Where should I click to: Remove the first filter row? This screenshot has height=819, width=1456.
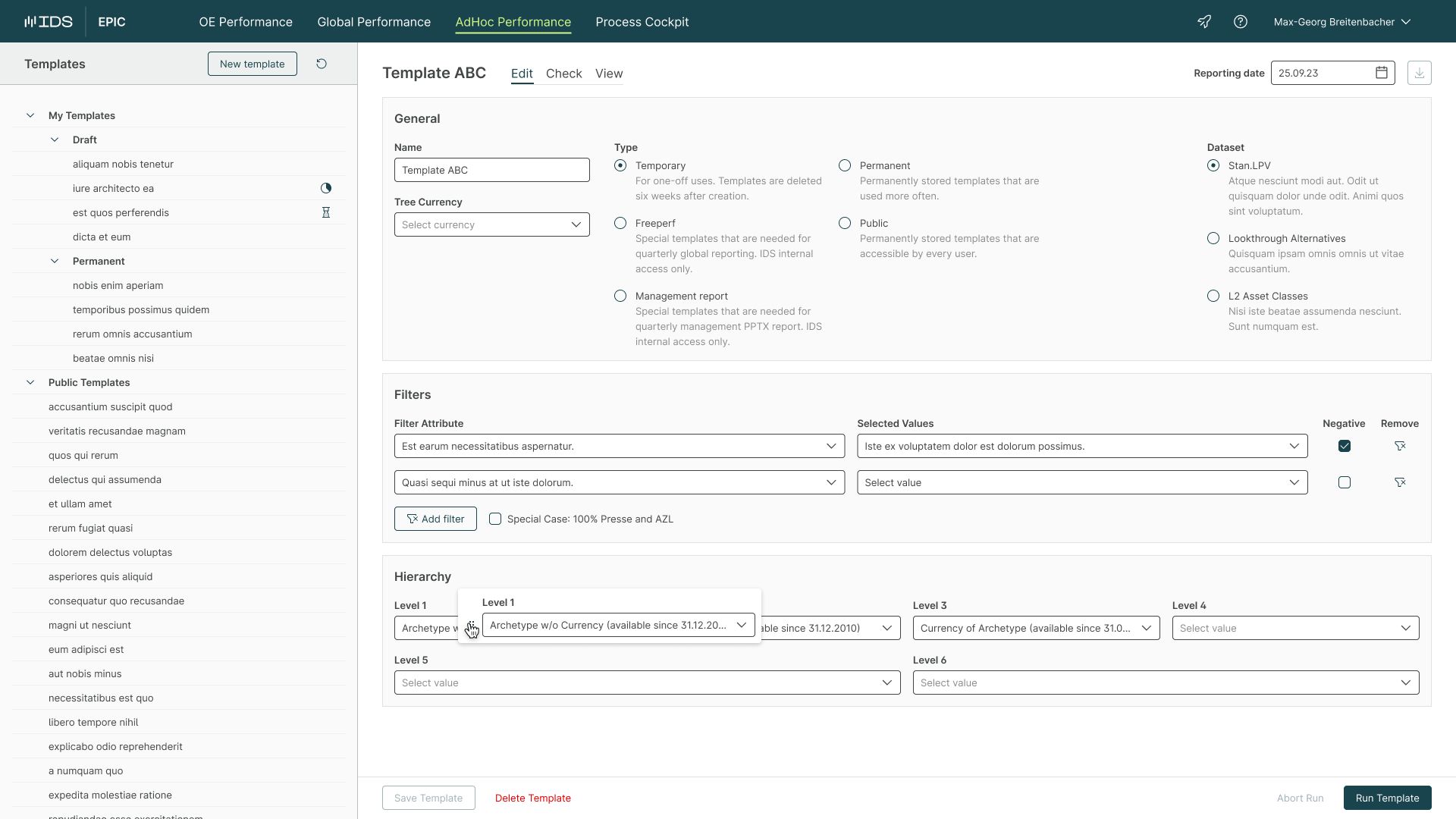[1401, 446]
